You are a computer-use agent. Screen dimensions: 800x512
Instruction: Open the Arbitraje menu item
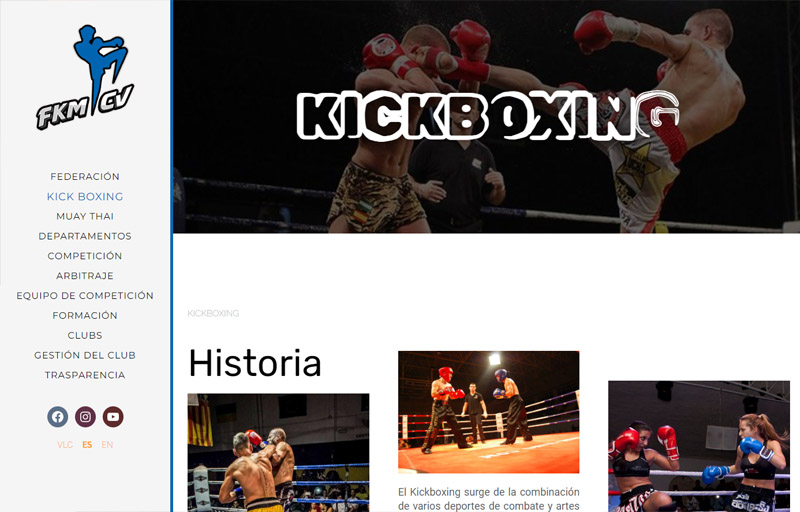85,276
